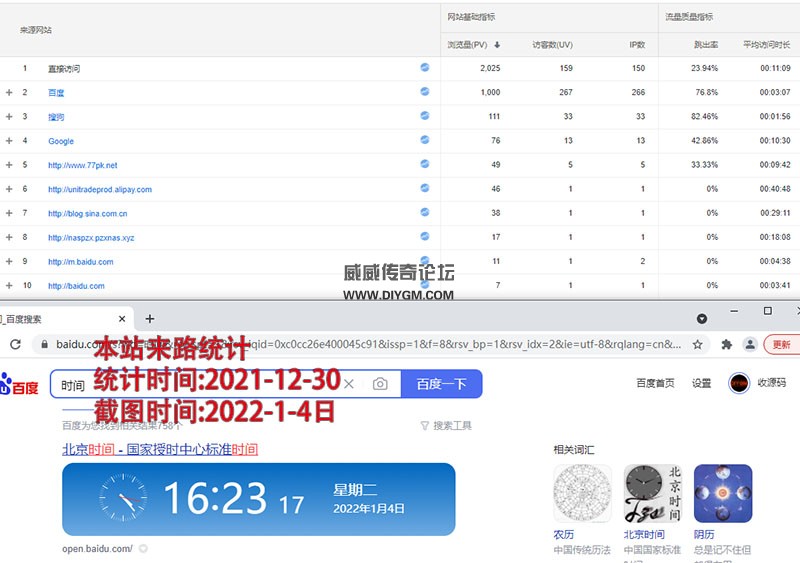This screenshot has height=563, width=800.
Task: Go to 百度首页 link
Action: pos(655,383)
